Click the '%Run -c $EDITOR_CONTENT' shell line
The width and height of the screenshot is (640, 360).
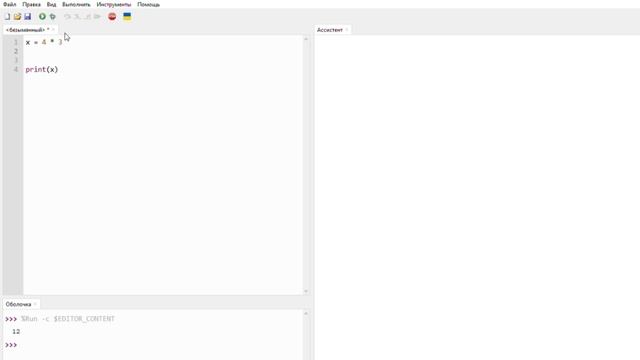click(68, 319)
